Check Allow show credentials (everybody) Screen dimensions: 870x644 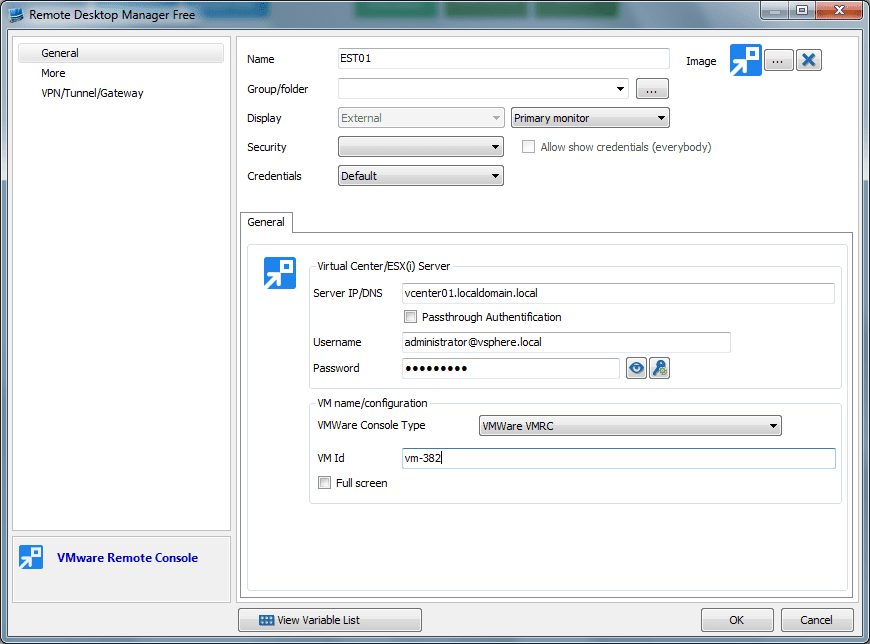click(x=528, y=146)
